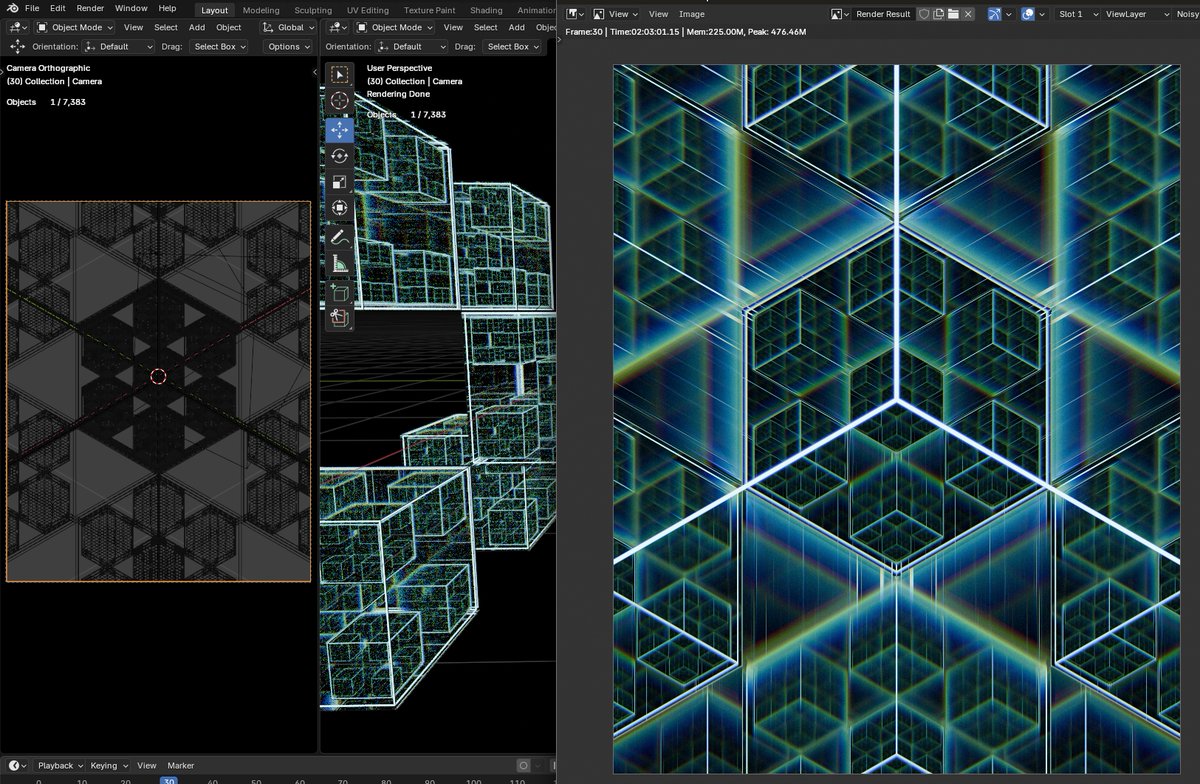
Task: Click the rendered fractal cube image
Action: [x=896, y=418]
